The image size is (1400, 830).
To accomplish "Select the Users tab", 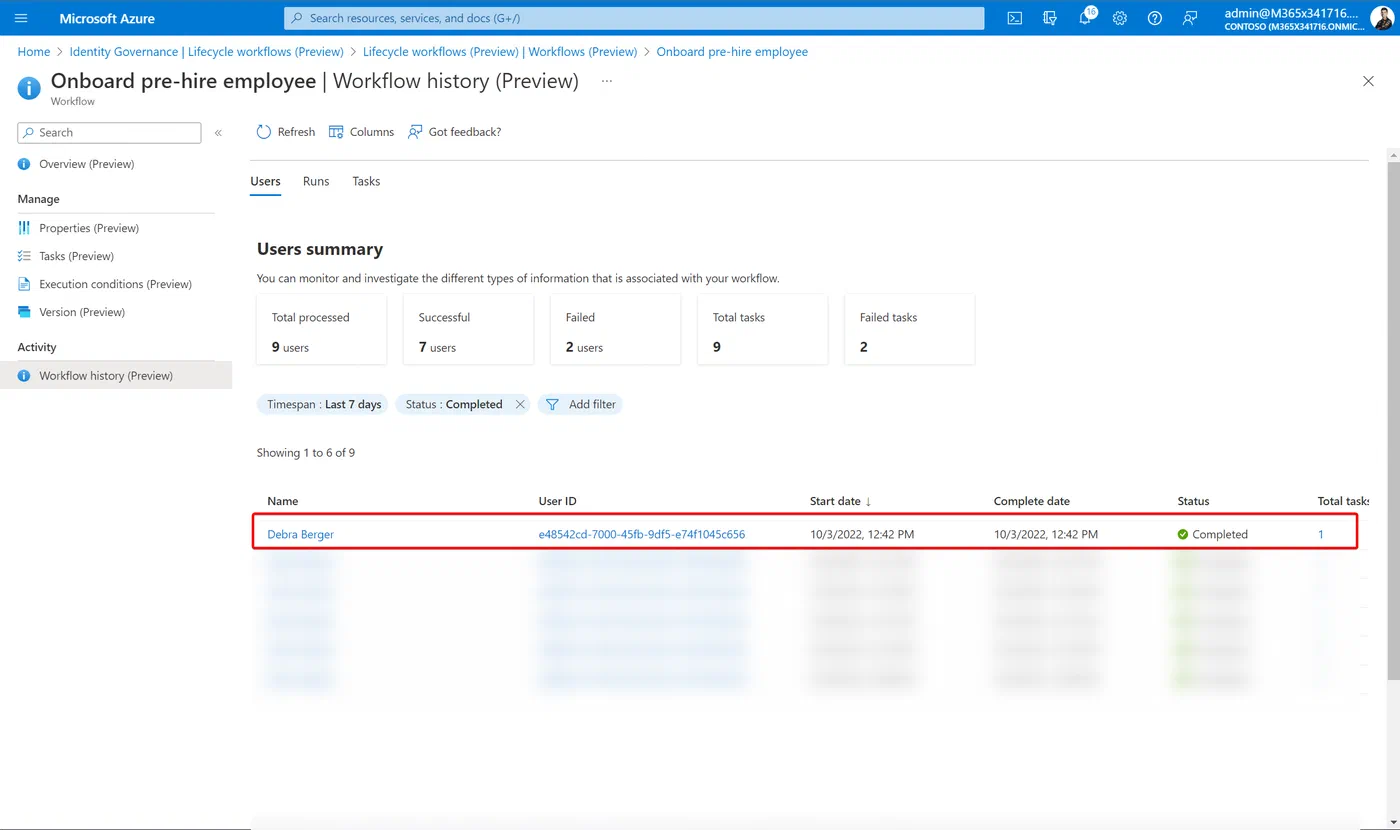I will coord(265,181).
